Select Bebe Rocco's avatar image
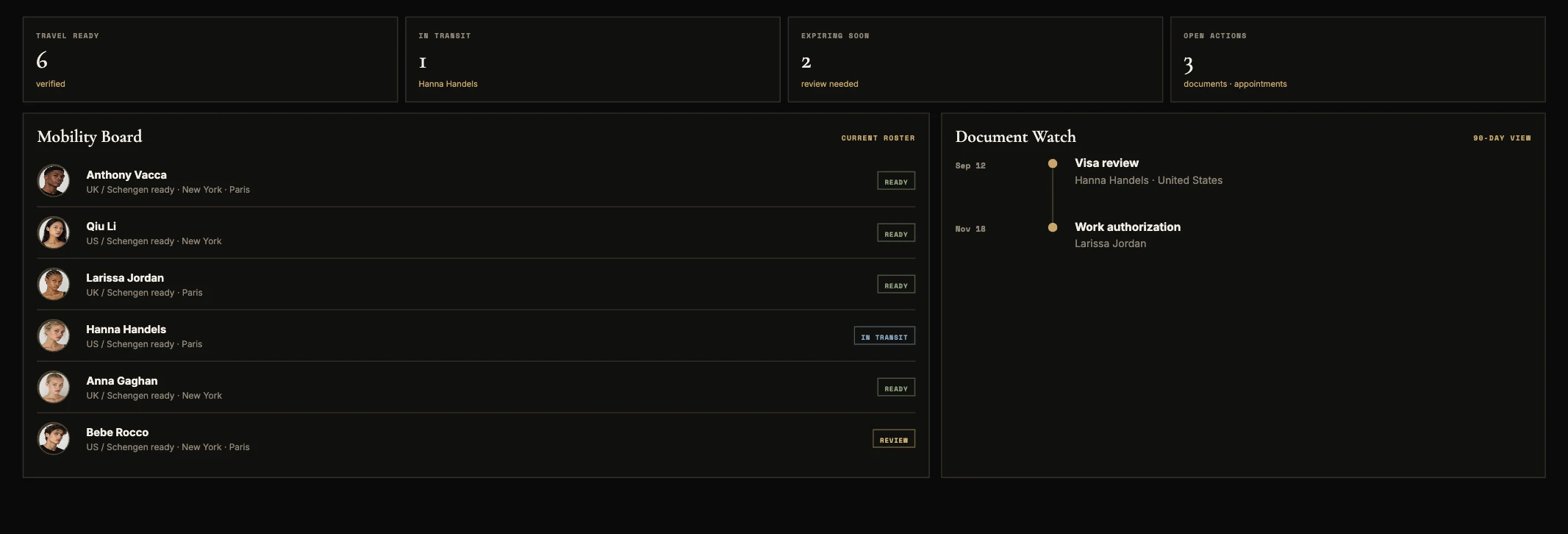The width and height of the screenshot is (1568, 534). 54,438
